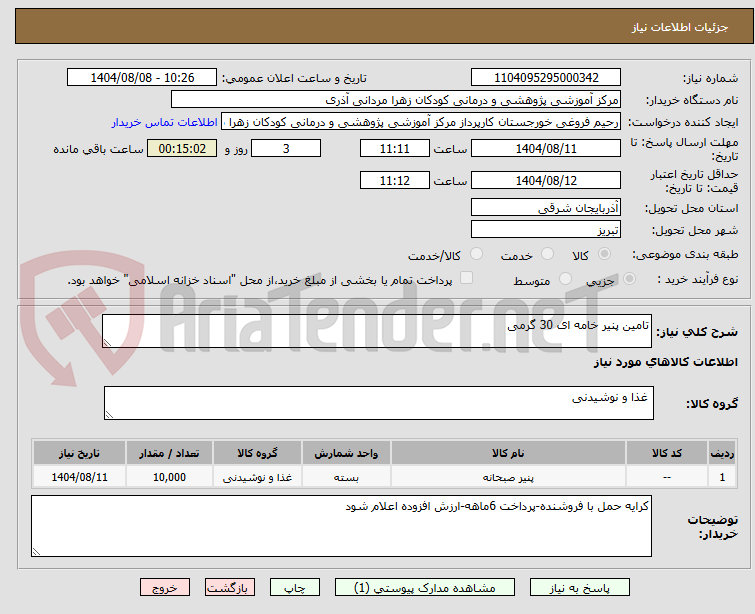Image resolution: width=755 pixels, height=614 pixels.
Task: Click the غذا و نوشیدنی table cell
Action: 258,477
